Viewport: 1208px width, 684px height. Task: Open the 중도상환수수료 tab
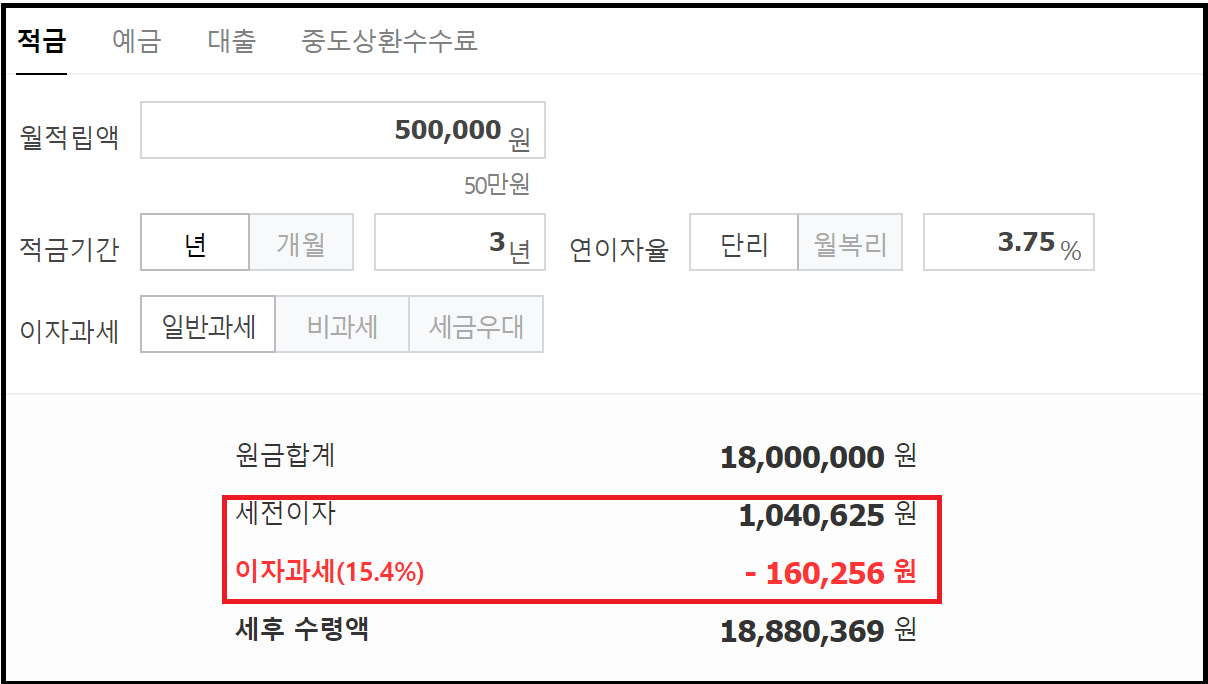(390, 41)
